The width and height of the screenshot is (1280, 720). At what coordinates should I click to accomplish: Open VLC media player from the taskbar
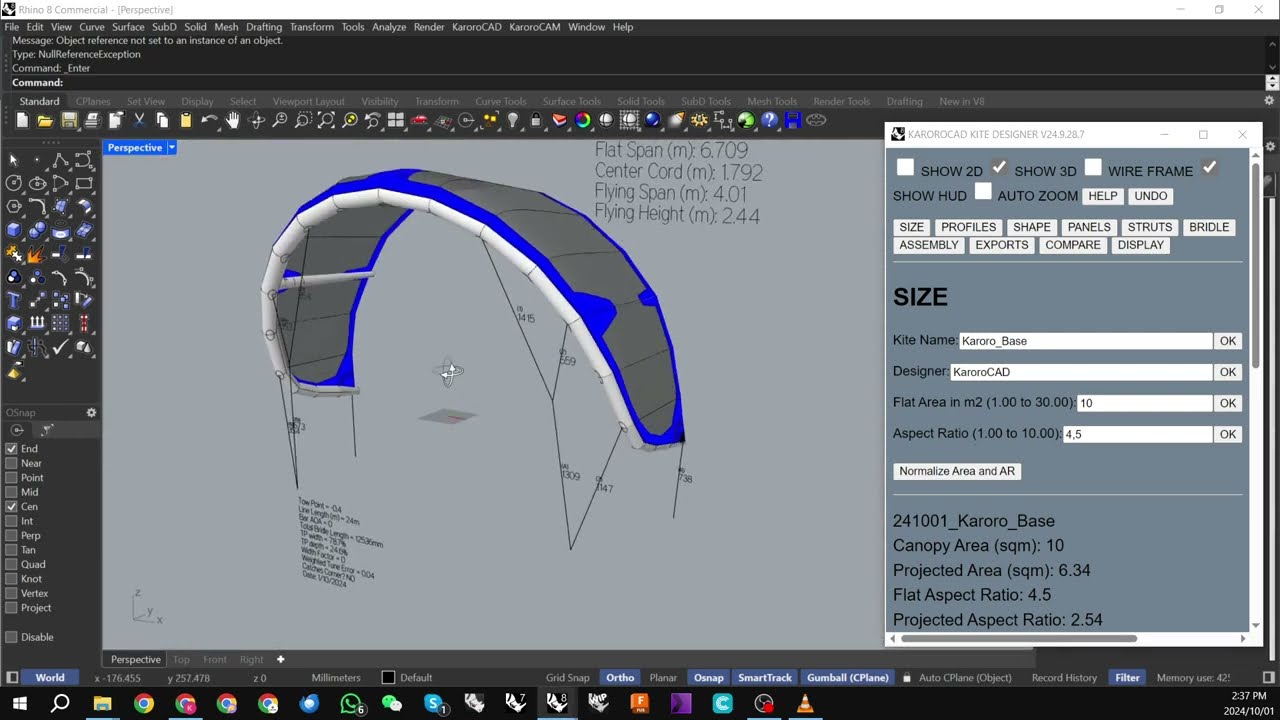tap(805, 704)
